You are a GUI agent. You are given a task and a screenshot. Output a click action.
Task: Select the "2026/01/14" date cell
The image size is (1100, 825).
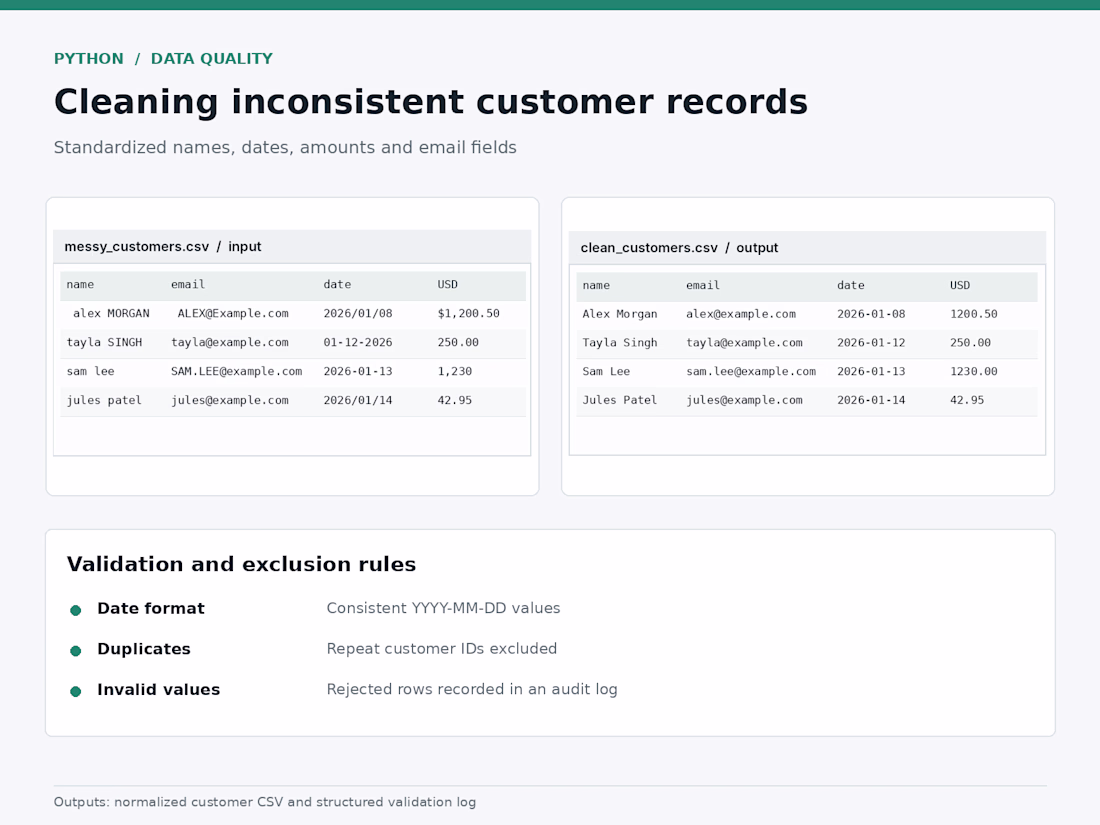click(358, 400)
